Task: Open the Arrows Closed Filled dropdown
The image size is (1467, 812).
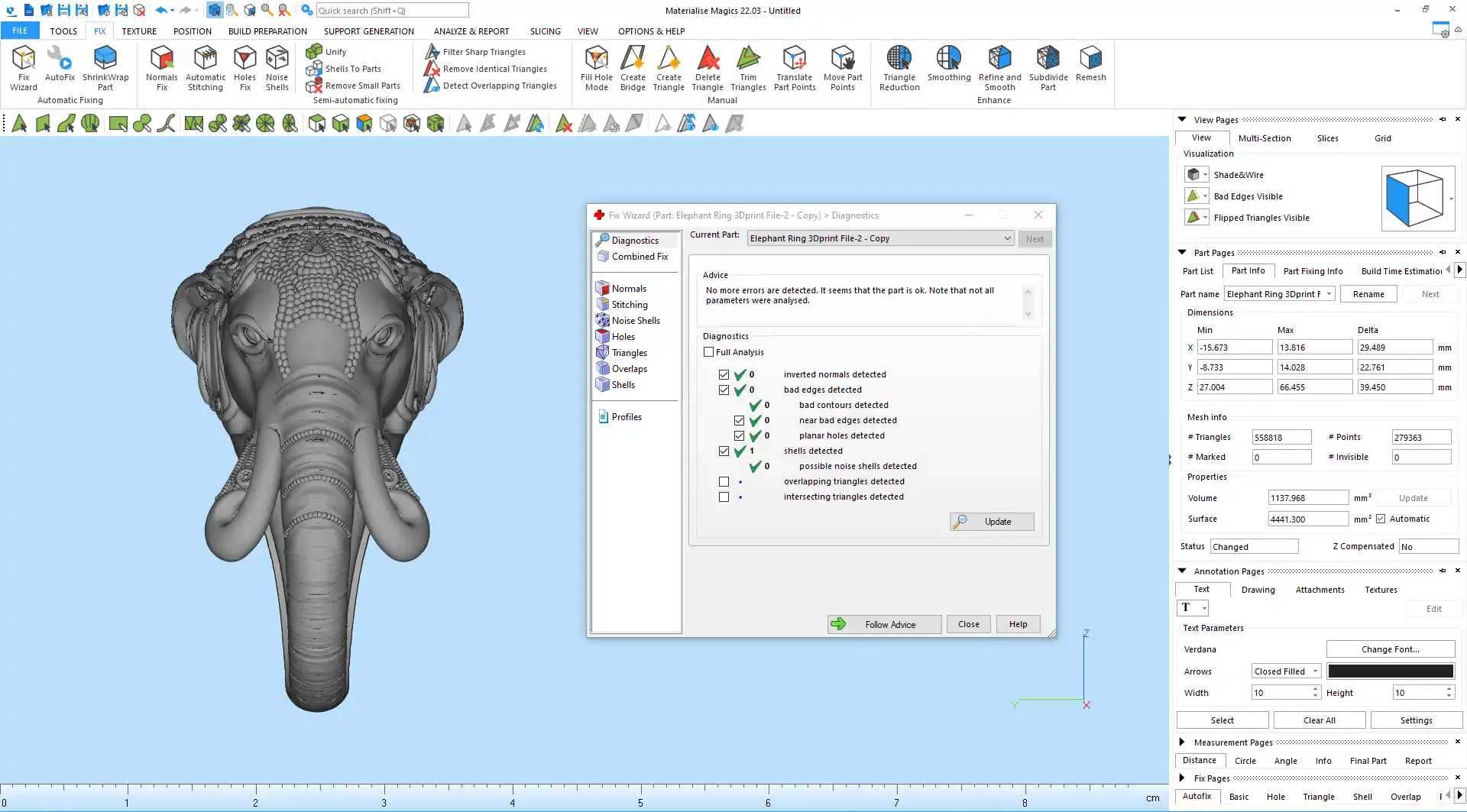Action: tap(1286, 671)
